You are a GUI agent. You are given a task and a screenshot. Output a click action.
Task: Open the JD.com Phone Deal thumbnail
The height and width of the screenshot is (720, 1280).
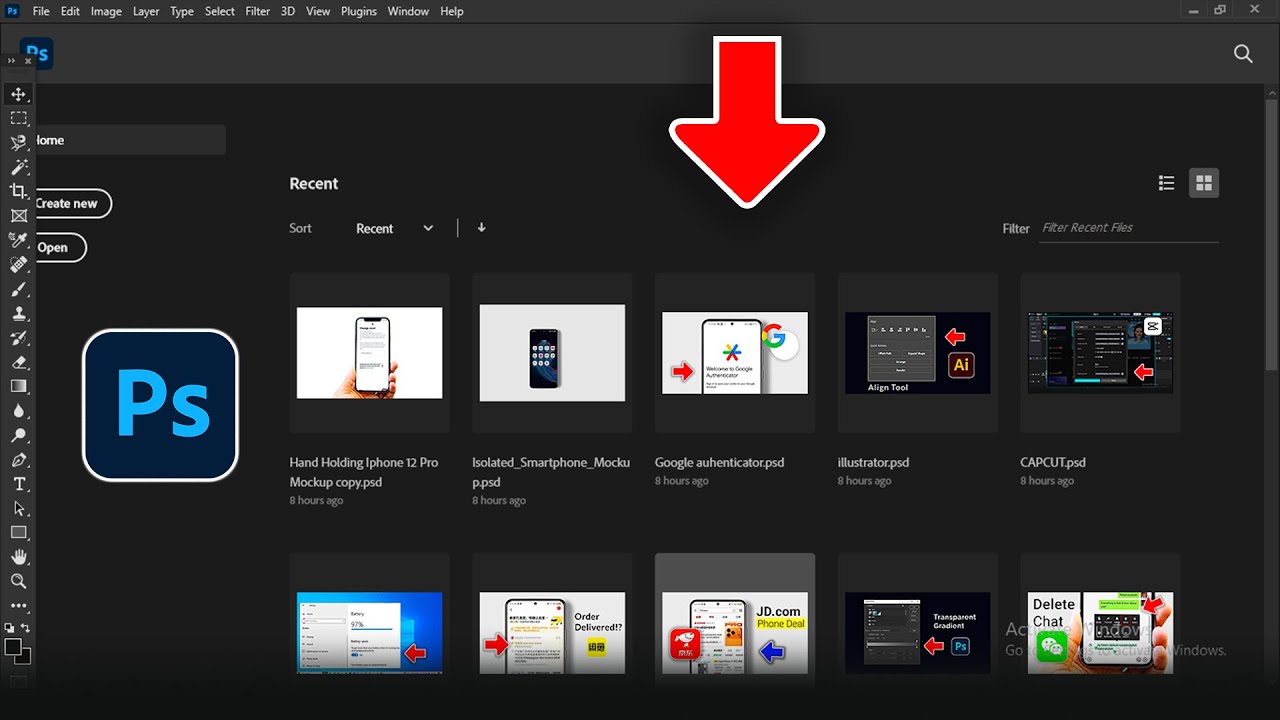735,632
